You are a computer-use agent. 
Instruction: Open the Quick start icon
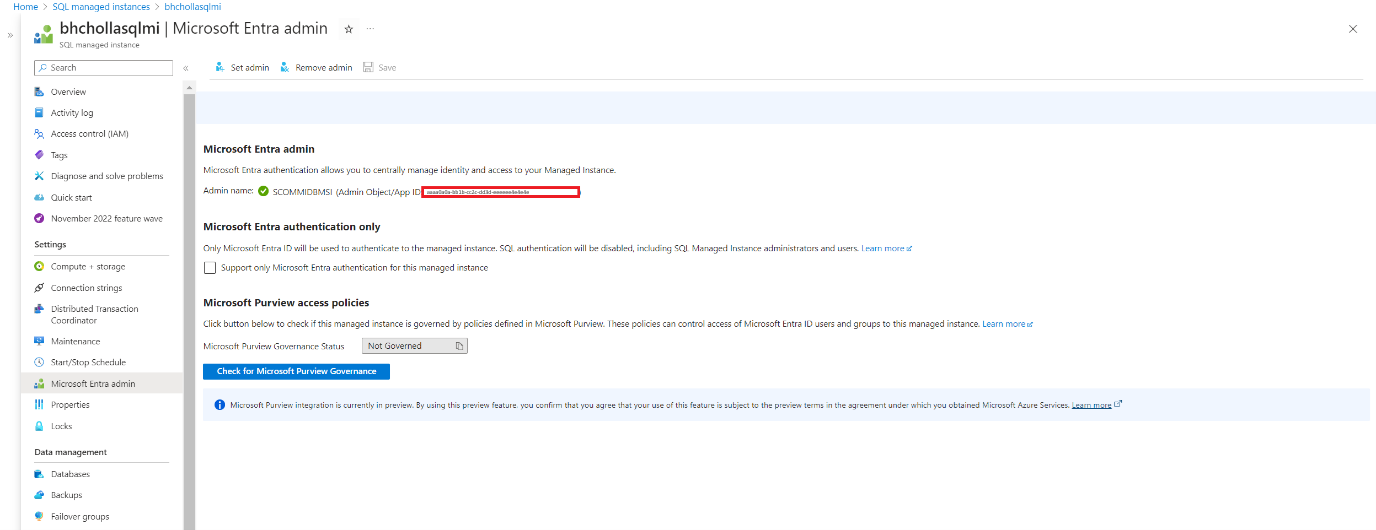pos(39,198)
